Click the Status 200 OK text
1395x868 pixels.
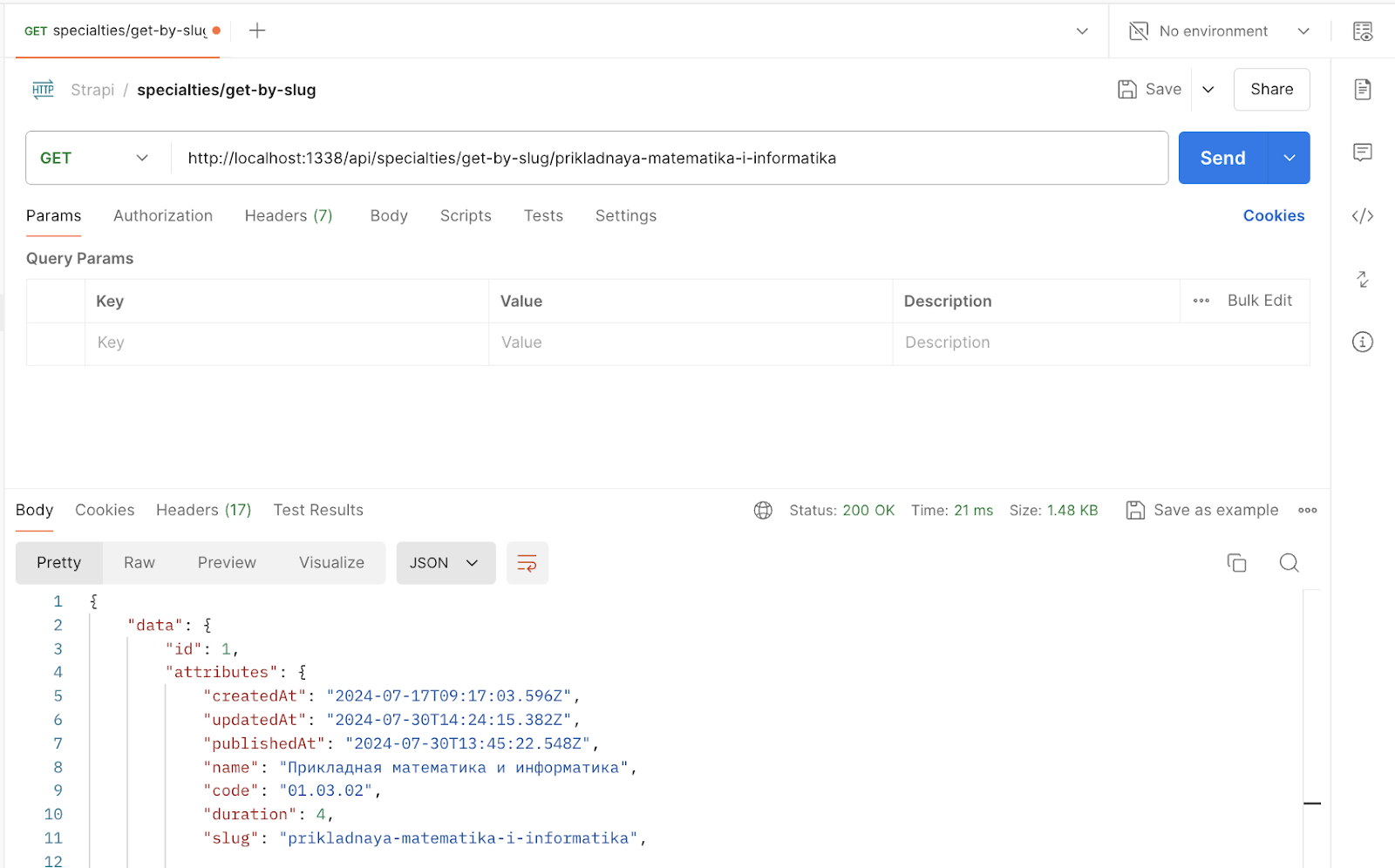(842, 511)
